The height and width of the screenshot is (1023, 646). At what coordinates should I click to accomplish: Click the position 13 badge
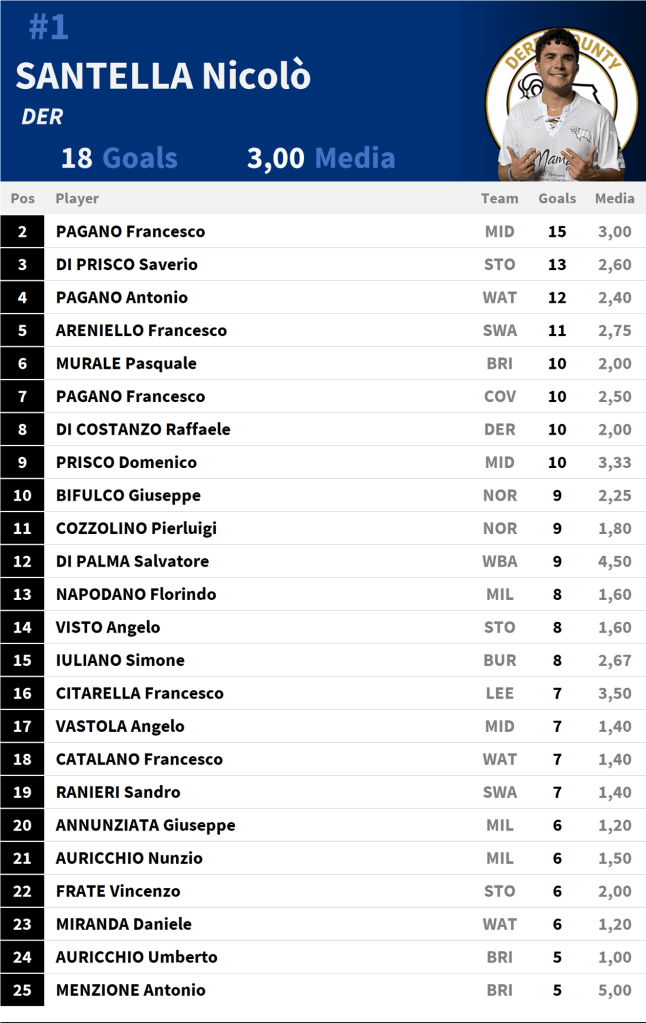pyautogui.click(x=22, y=594)
